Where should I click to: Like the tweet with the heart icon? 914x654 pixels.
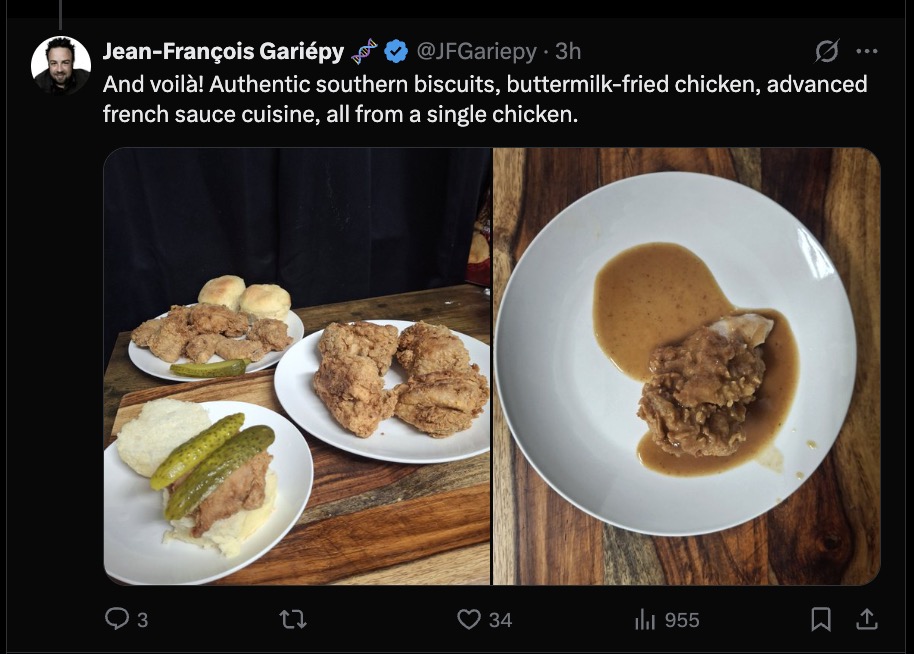tap(468, 620)
